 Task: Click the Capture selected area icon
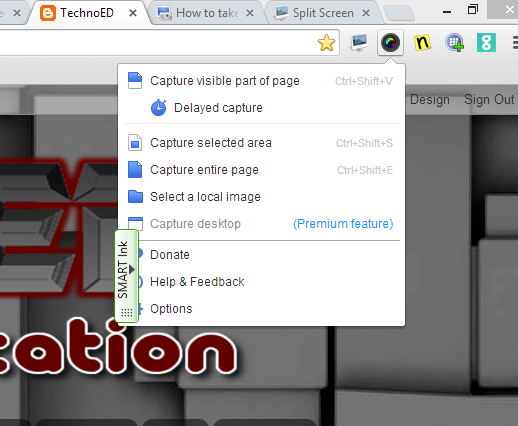pos(135,143)
